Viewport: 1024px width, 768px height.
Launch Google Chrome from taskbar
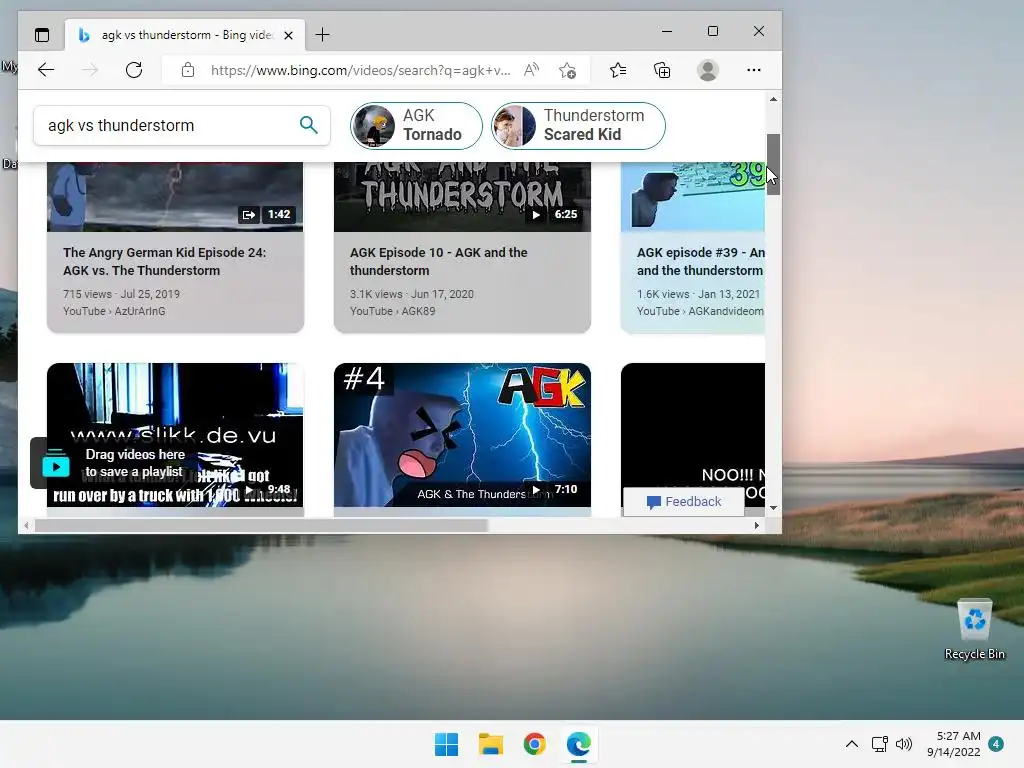pos(534,744)
